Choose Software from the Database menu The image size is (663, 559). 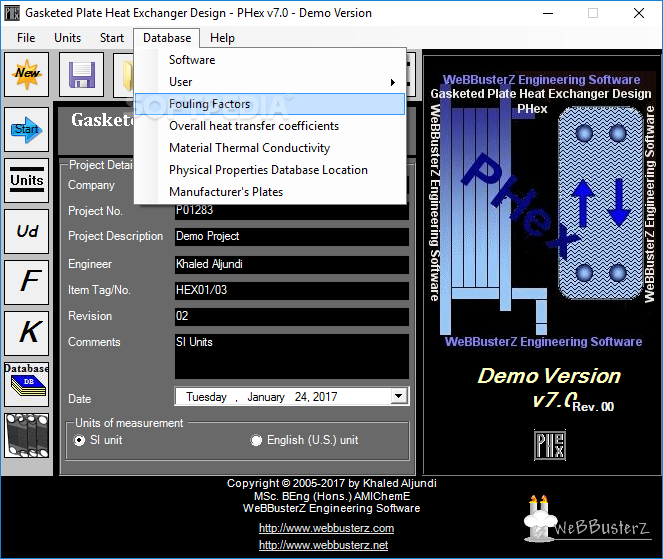(x=270, y=60)
